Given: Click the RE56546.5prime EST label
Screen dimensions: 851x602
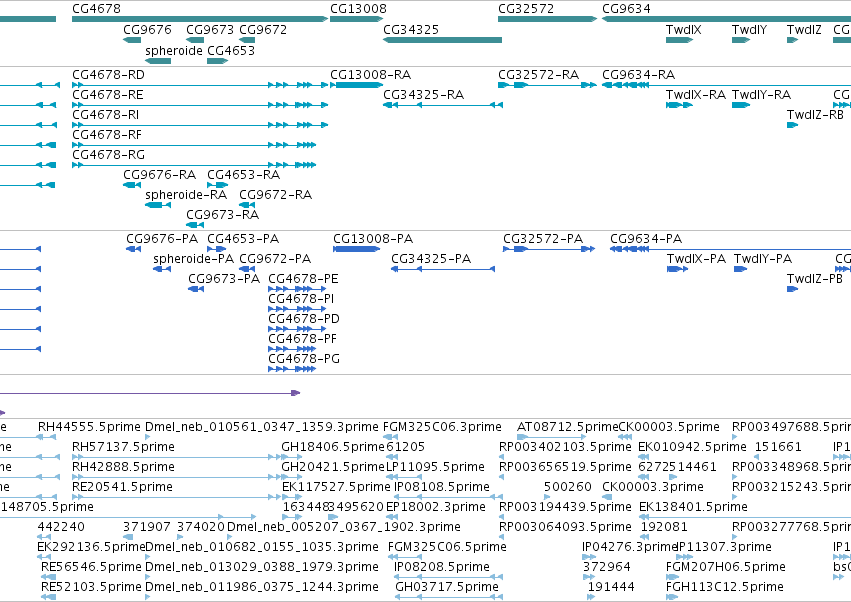Looking at the screenshot, I should (91, 567).
